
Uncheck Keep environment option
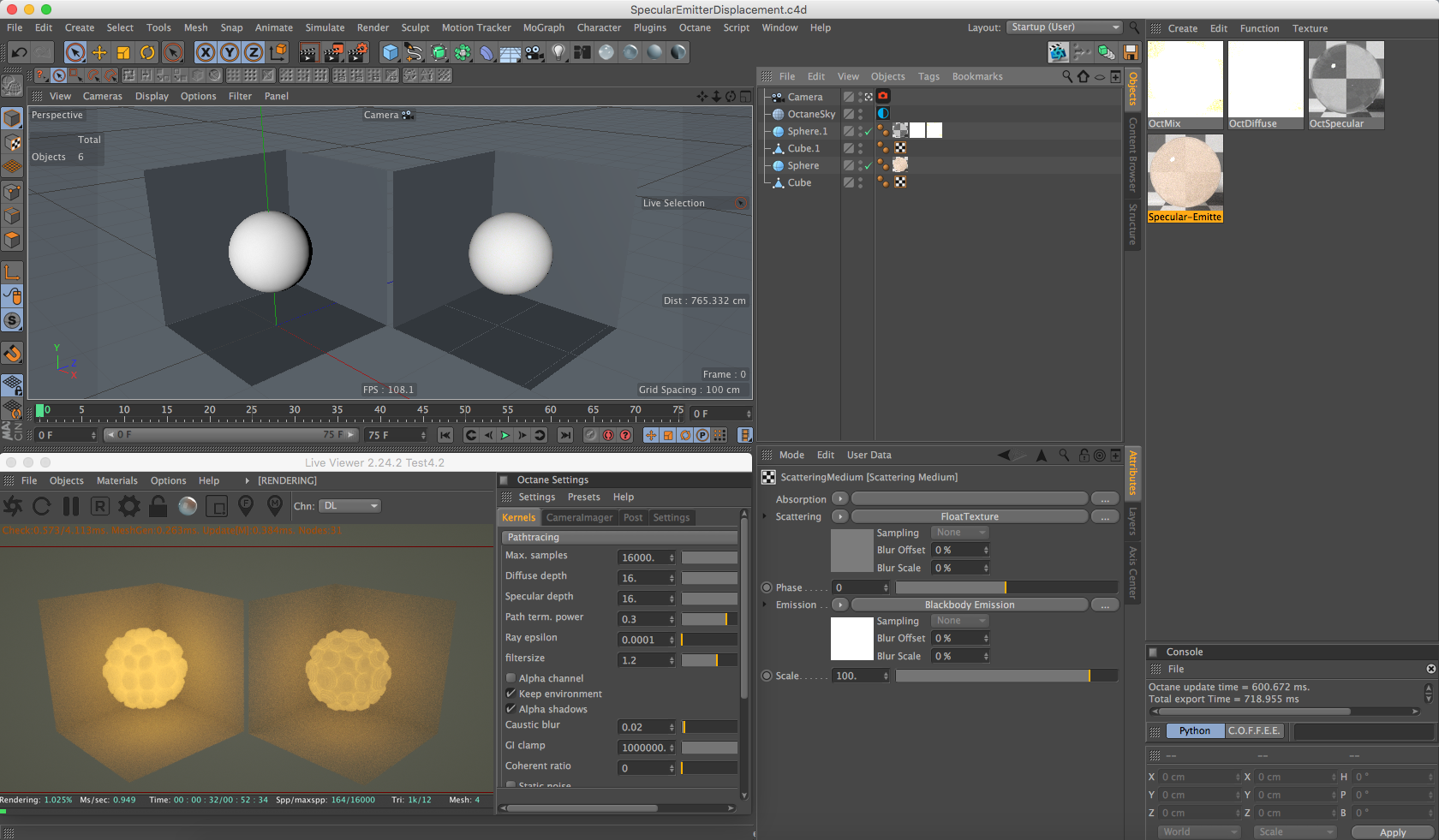511,694
